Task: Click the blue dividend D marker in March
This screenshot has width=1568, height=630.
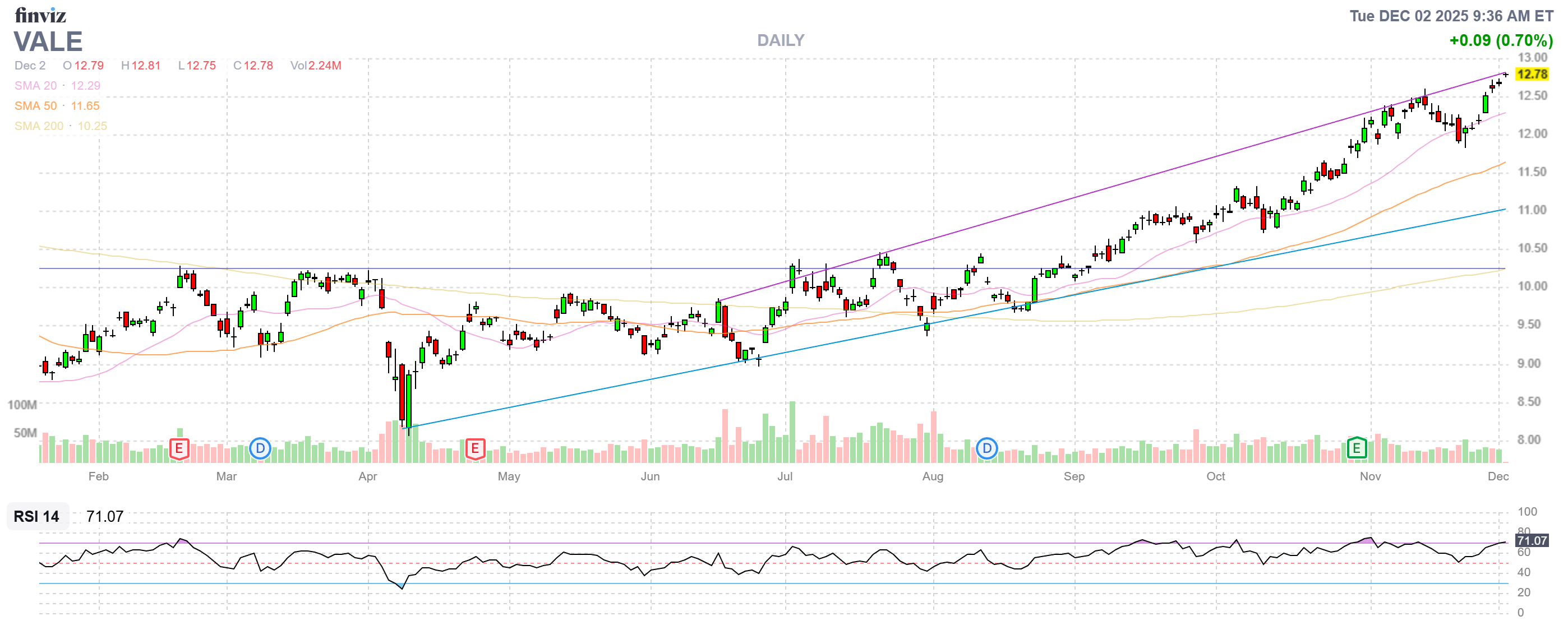Action: click(x=260, y=449)
